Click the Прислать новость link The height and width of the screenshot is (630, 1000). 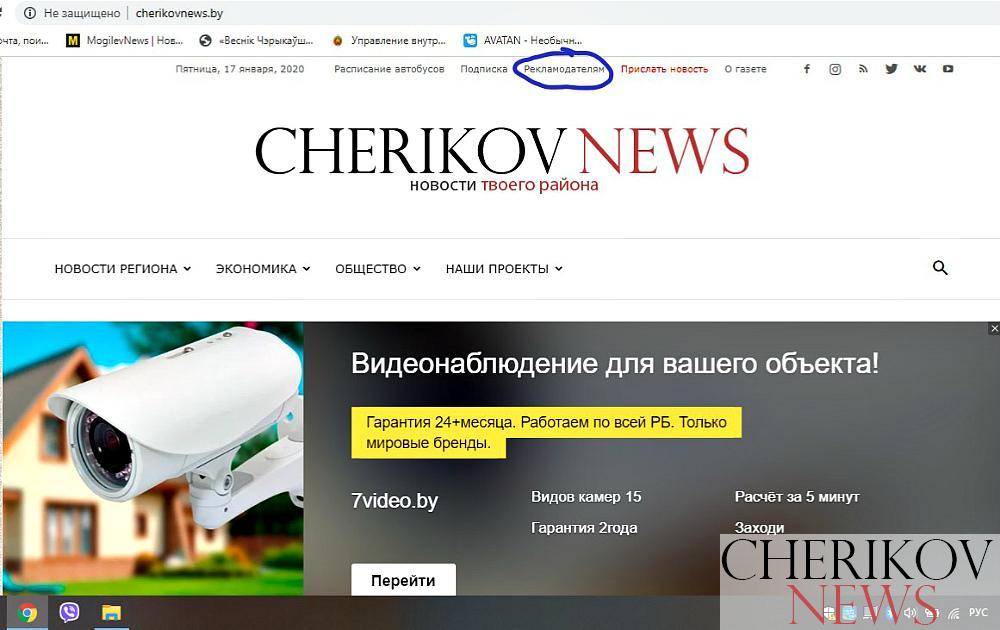(665, 69)
